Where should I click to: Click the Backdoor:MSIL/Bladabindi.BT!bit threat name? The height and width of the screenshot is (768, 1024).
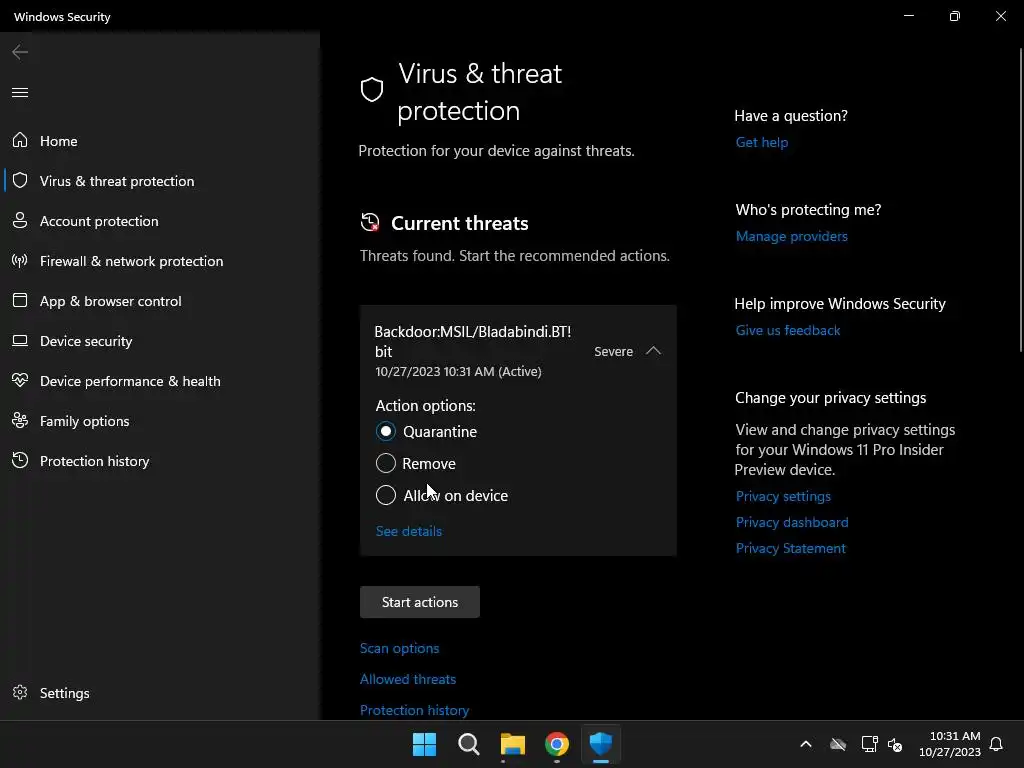[473, 342]
